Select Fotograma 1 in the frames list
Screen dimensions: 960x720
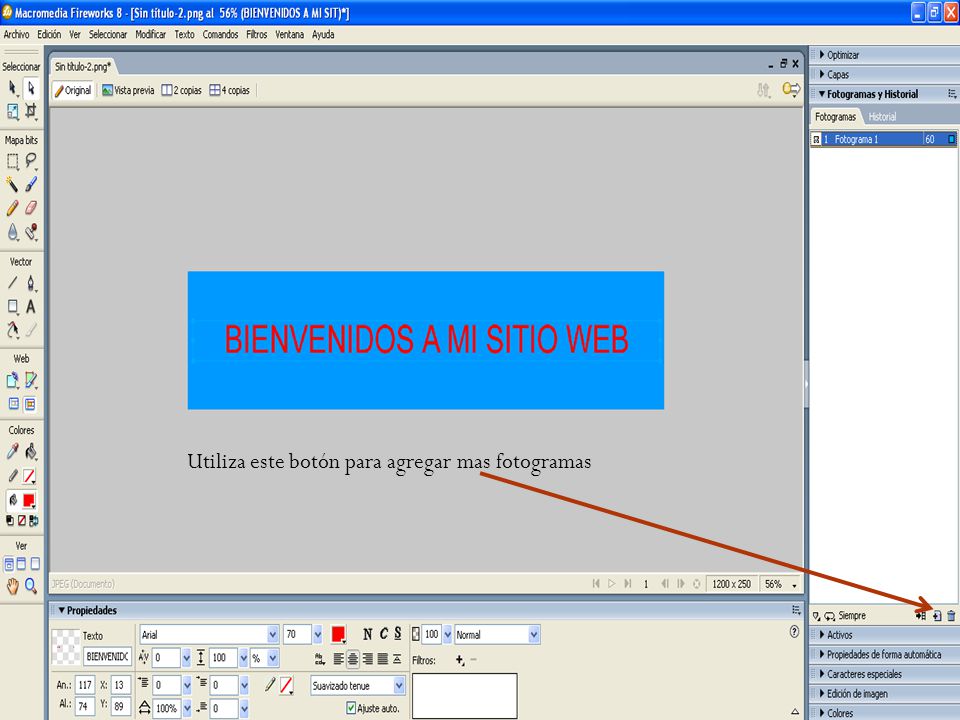pos(883,139)
